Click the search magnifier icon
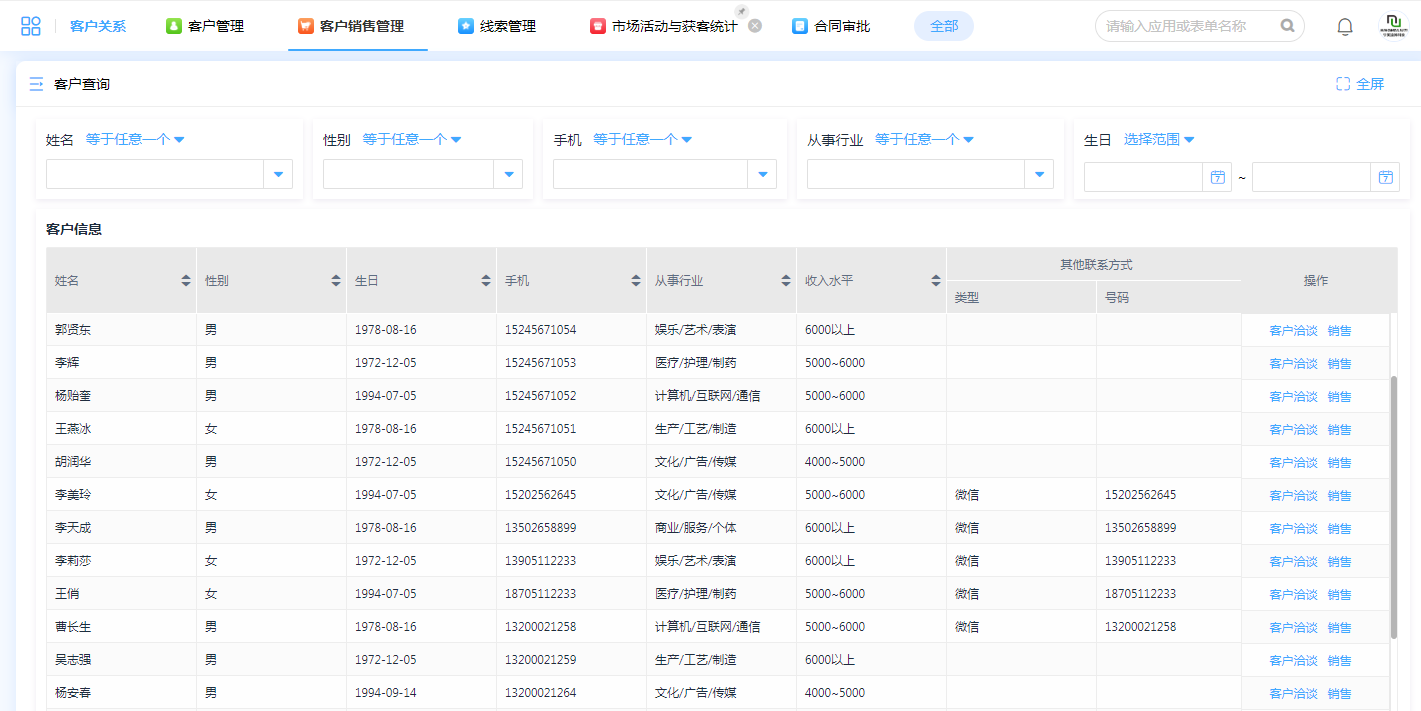The height and width of the screenshot is (711, 1421). [x=1287, y=26]
